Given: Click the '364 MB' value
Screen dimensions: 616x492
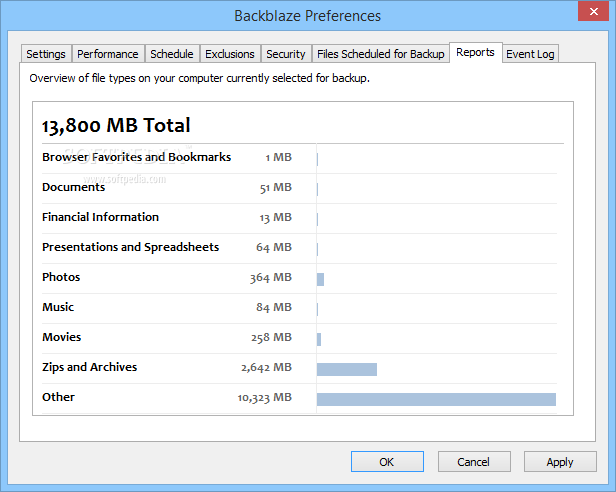Looking at the screenshot, I should pyautogui.click(x=271, y=277).
